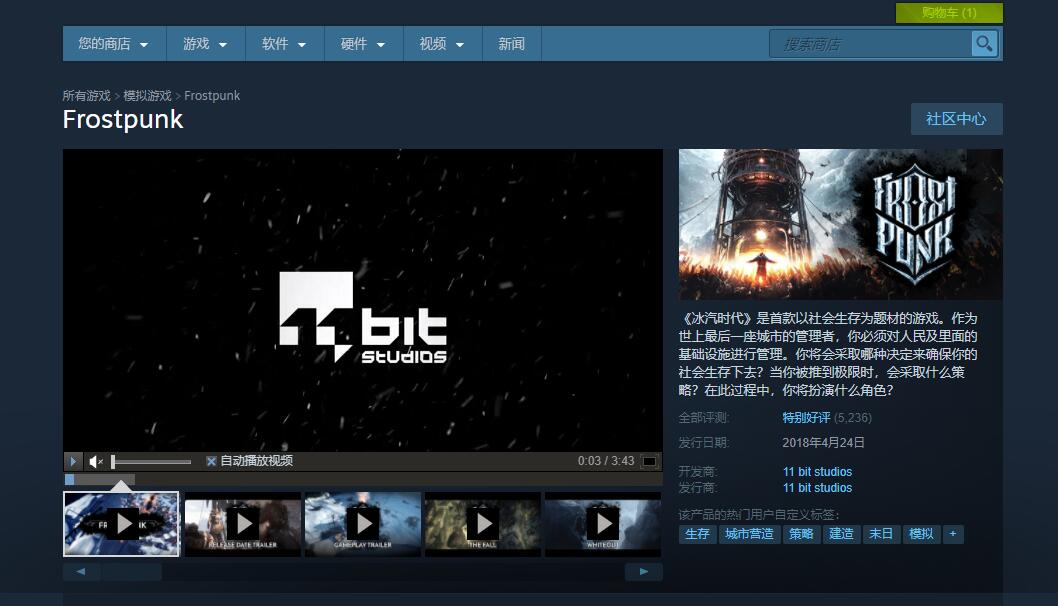Click the Frostpunk header capsule image
The height and width of the screenshot is (606, 1058).
click(841, 224)
